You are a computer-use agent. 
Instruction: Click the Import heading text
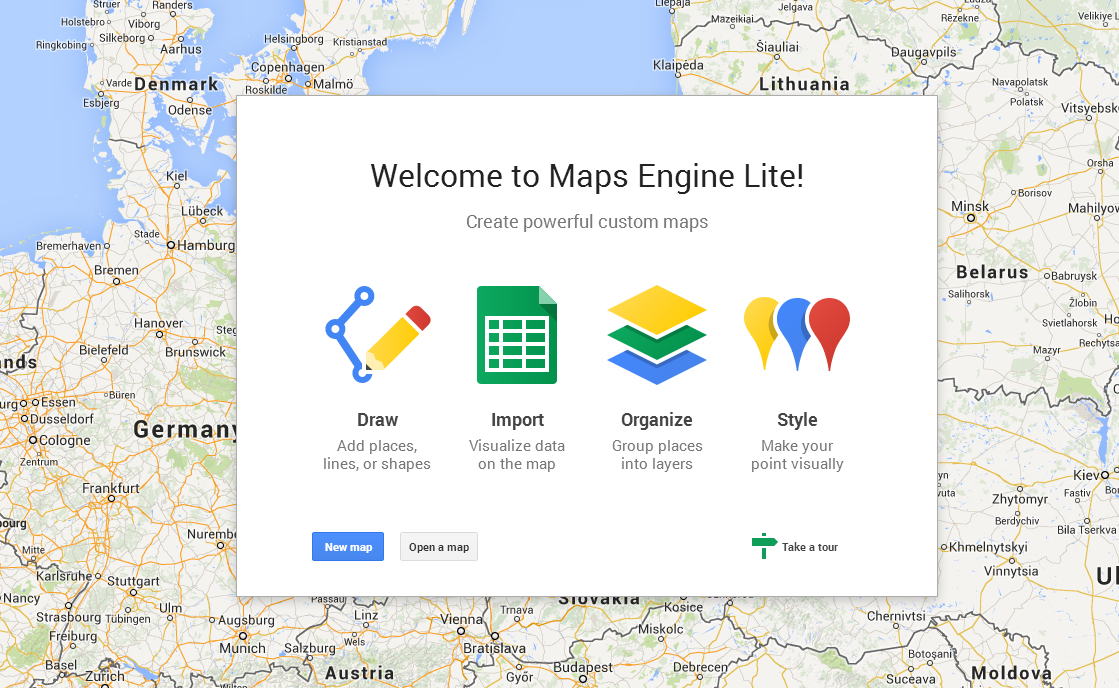coord(517,420)
